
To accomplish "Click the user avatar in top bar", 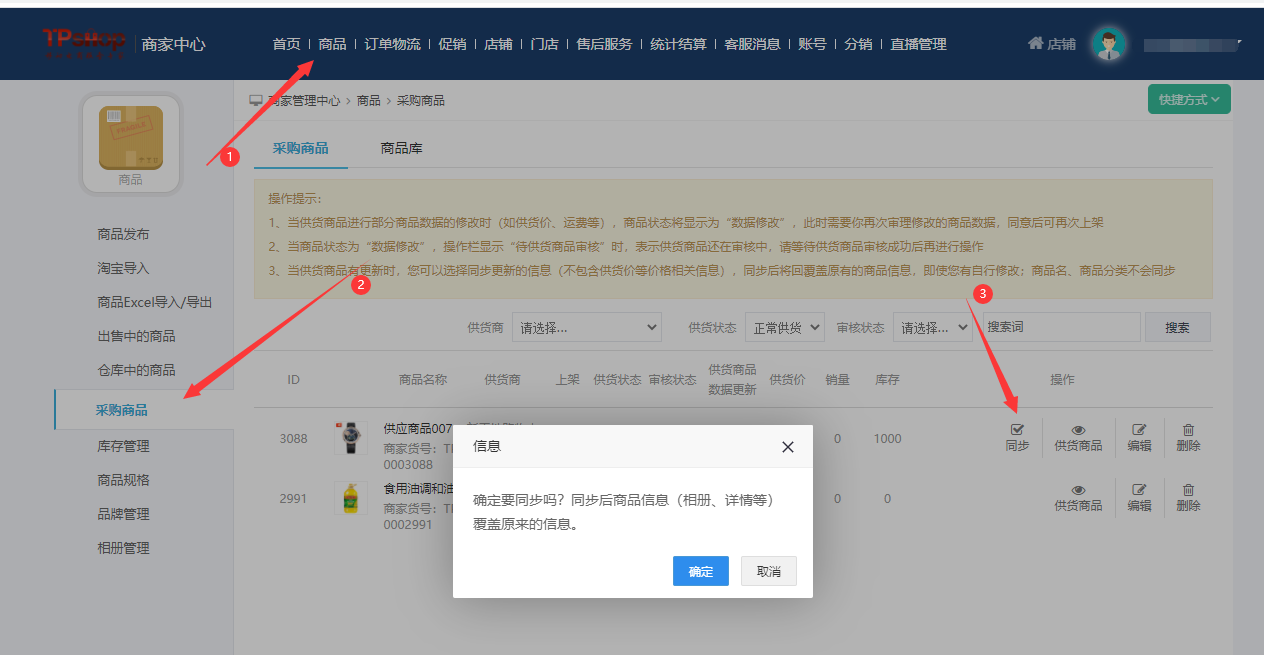I will click(1108, 44).
